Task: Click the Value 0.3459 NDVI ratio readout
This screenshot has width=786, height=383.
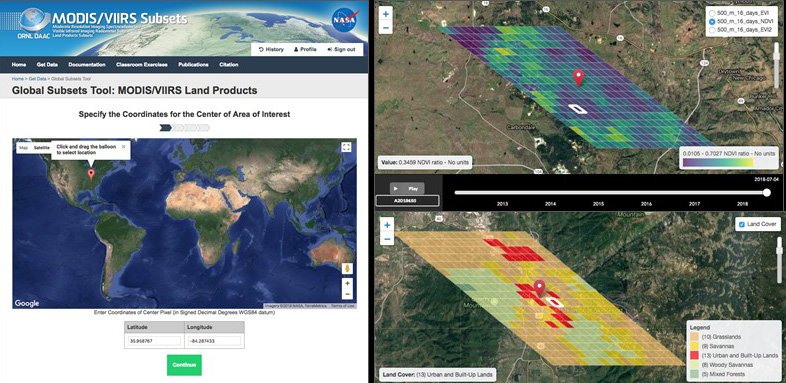Action: [x=424, y=163]
